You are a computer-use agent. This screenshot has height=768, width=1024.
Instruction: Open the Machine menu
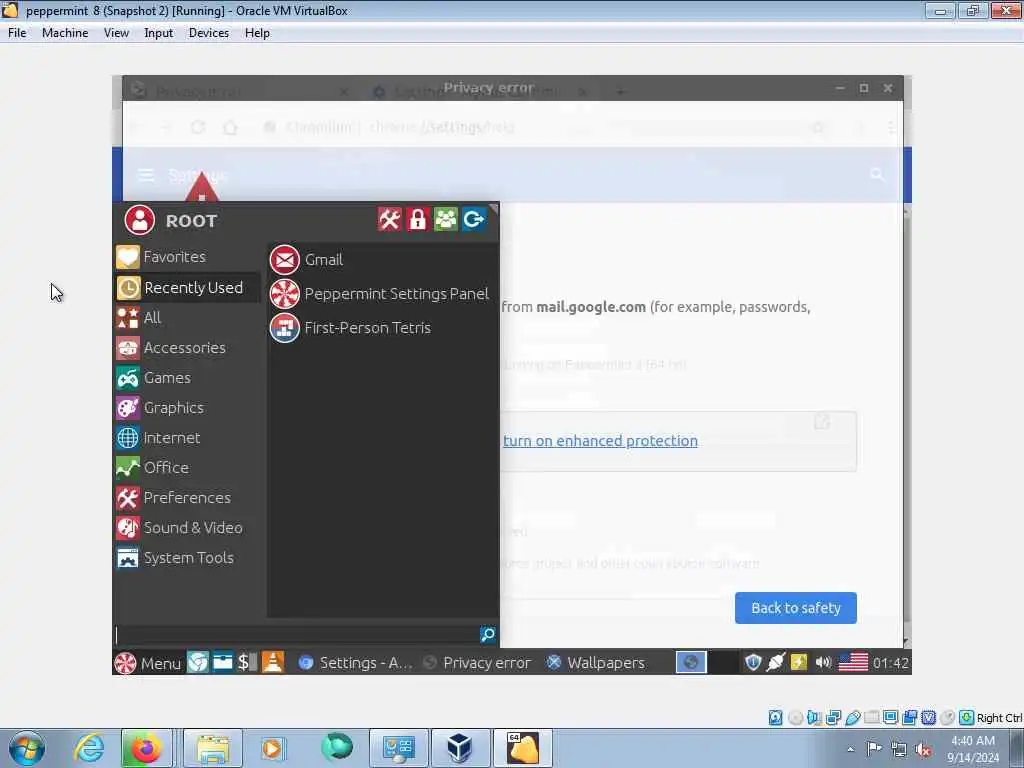[65, 33]
